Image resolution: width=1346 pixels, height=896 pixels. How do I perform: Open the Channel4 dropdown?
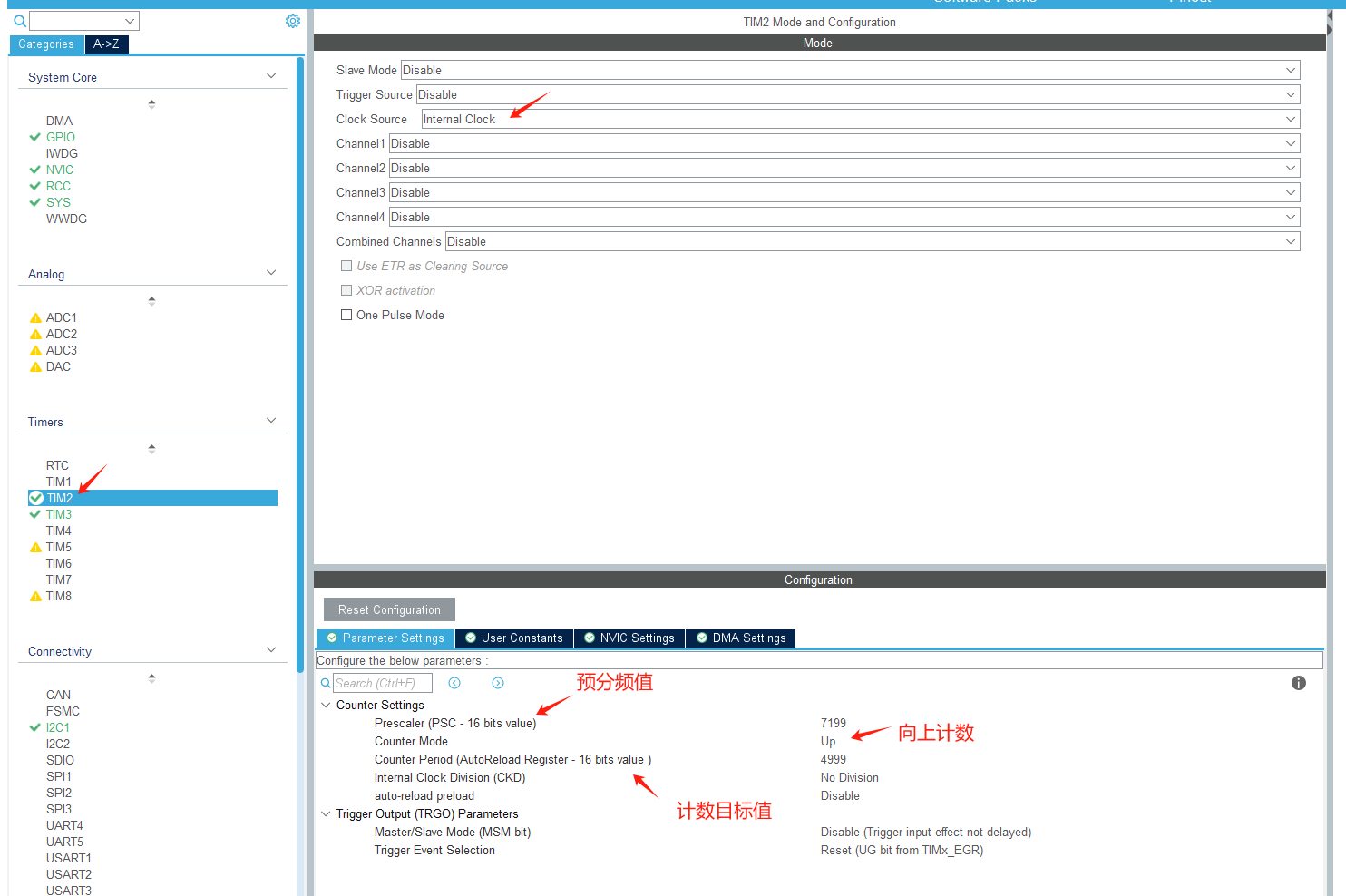pyautogui.click(x=844, y=217)
